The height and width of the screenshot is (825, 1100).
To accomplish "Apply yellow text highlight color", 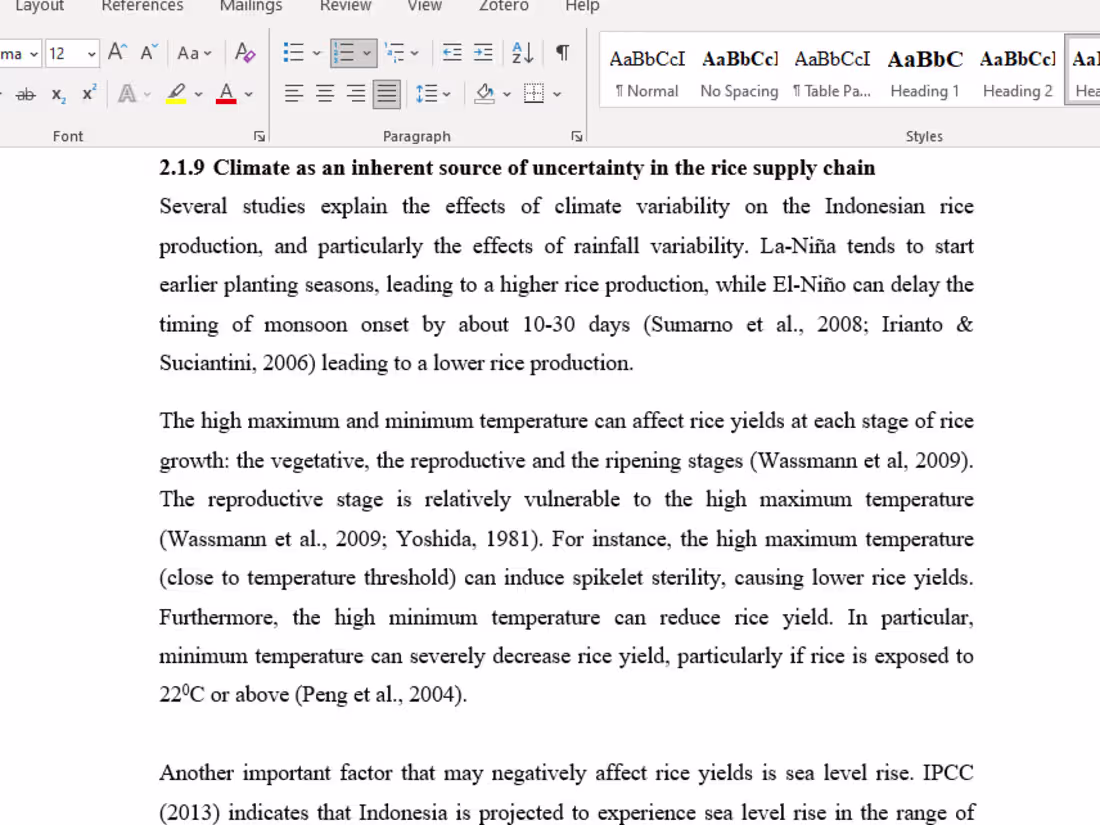I will click(x=176, y=94).
